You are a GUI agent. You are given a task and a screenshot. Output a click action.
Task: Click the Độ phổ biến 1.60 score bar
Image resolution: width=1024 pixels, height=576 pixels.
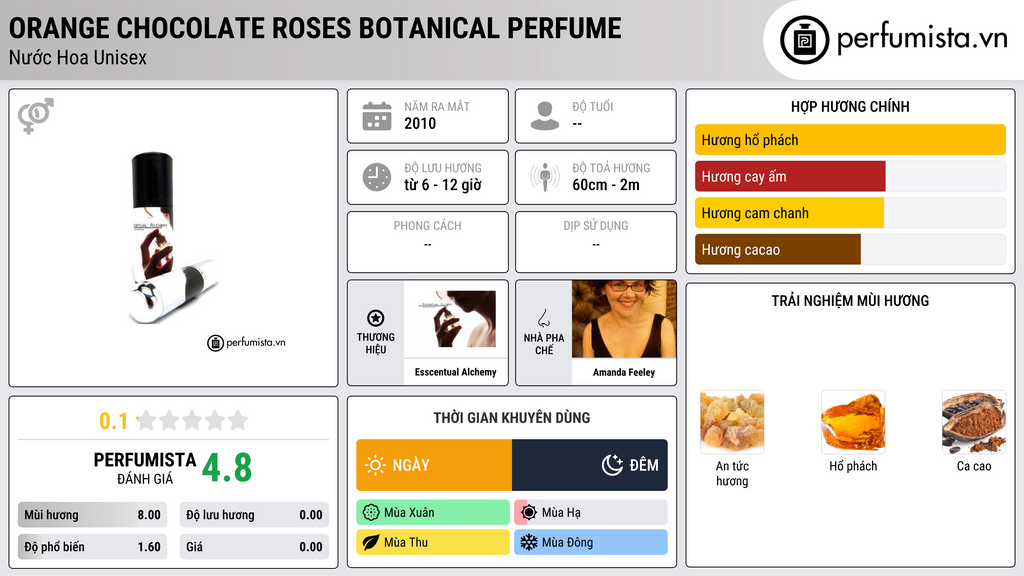click(x=93, y=547)
